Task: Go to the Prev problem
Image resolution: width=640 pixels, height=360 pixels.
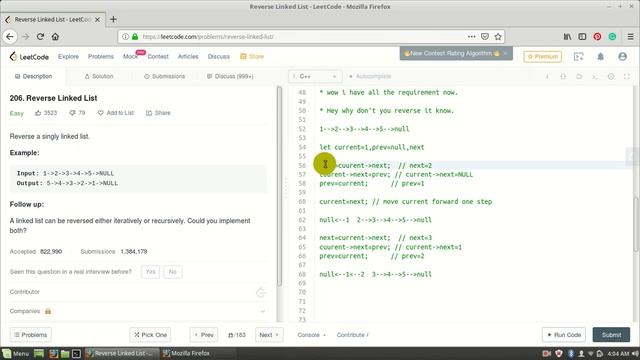Action: click(204, 335)
